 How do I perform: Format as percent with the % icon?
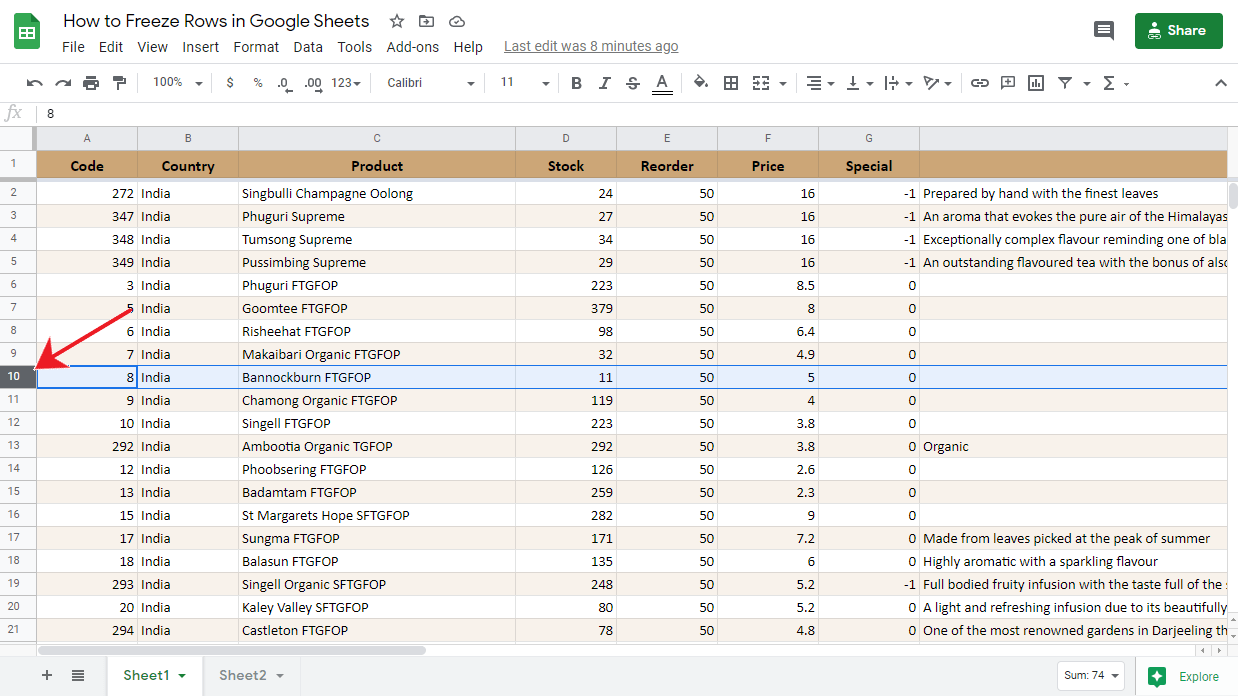(258, 83)
